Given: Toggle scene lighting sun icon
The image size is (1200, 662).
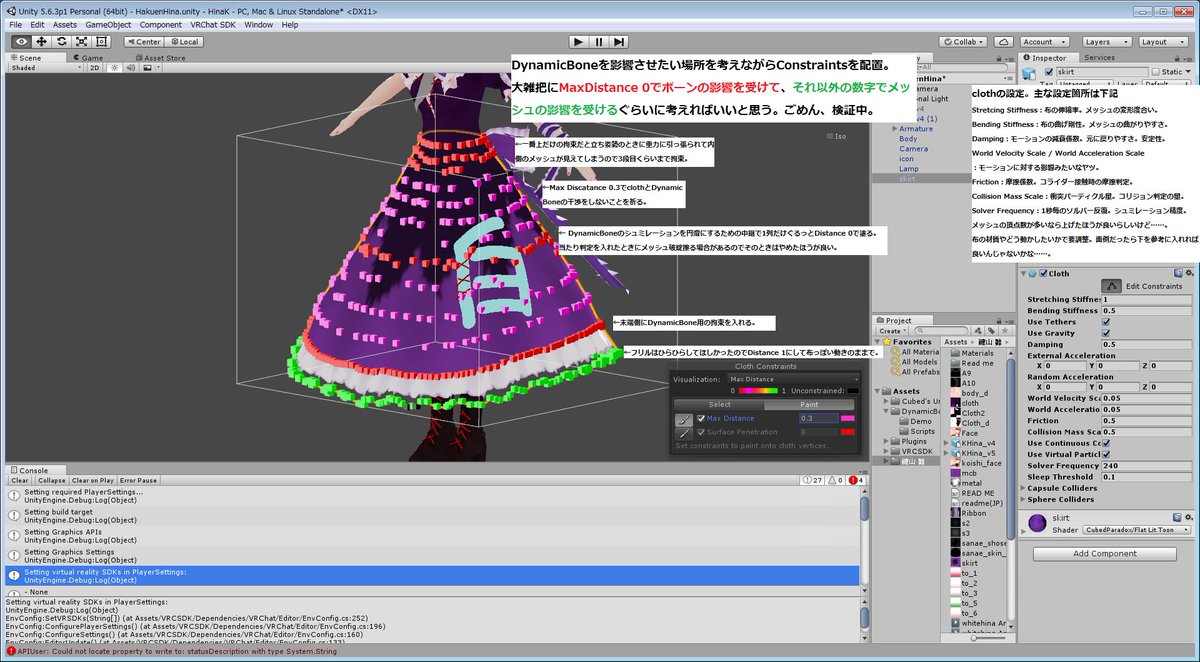Looking at the screenshot, I should [113, 69].
